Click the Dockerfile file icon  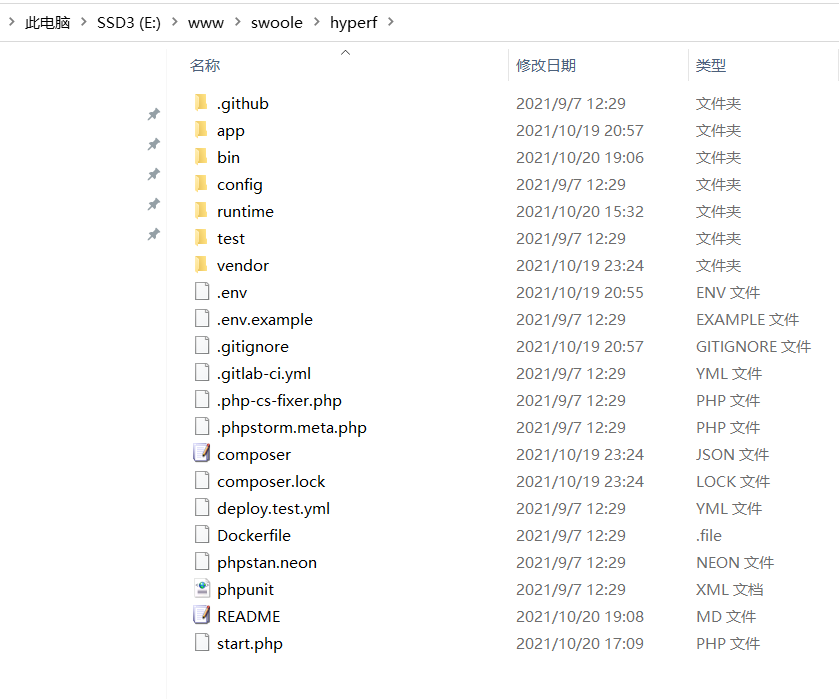pyautogui.click(x=202, y=534)
